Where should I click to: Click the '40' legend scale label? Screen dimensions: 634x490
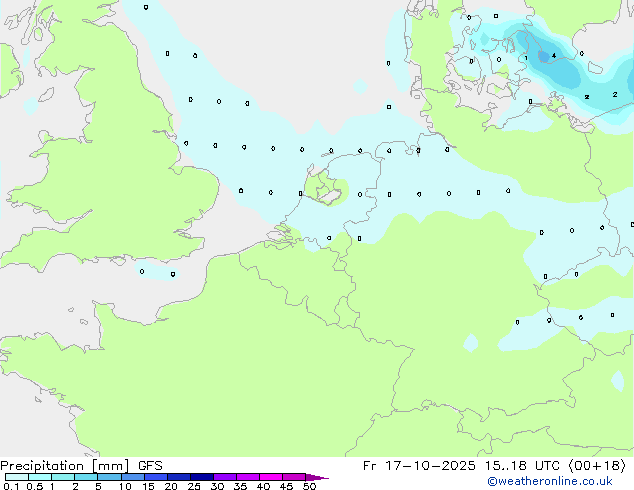[263, 486]
